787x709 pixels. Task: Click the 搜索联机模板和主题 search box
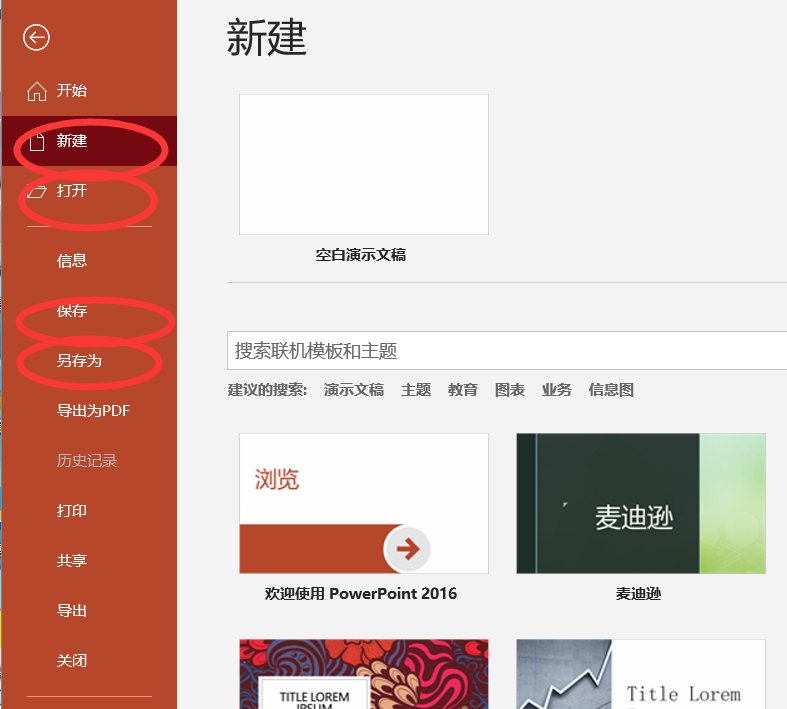pyautogui.click(x=507, y=351)
